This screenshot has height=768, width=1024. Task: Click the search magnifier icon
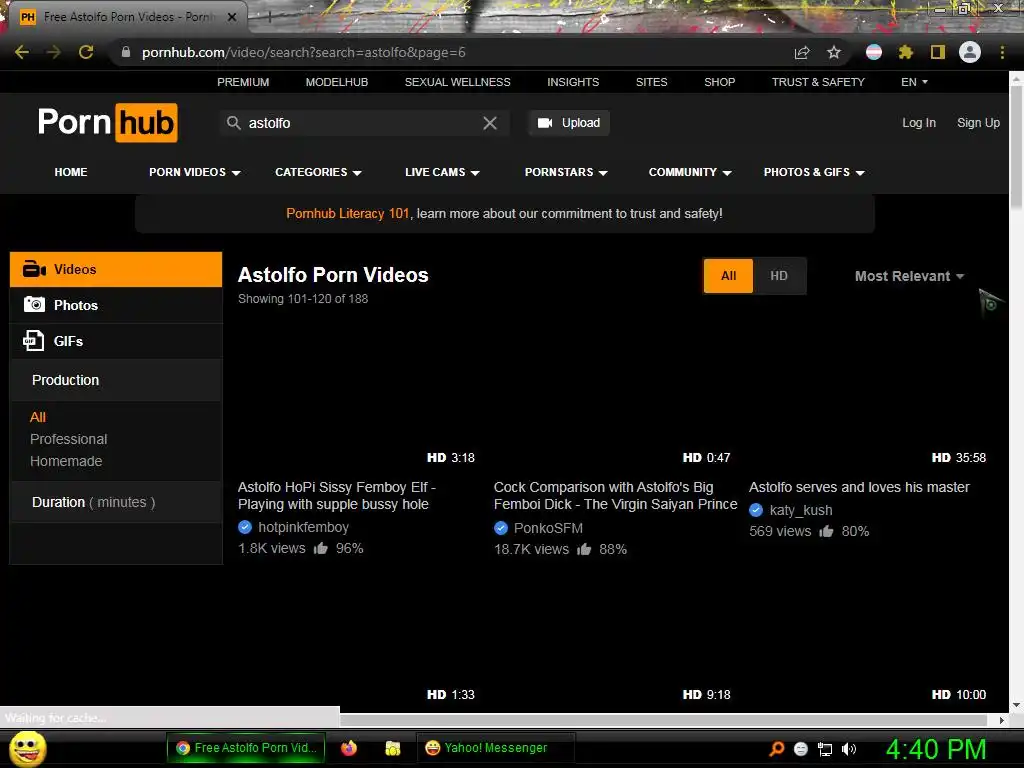(234, 123)
